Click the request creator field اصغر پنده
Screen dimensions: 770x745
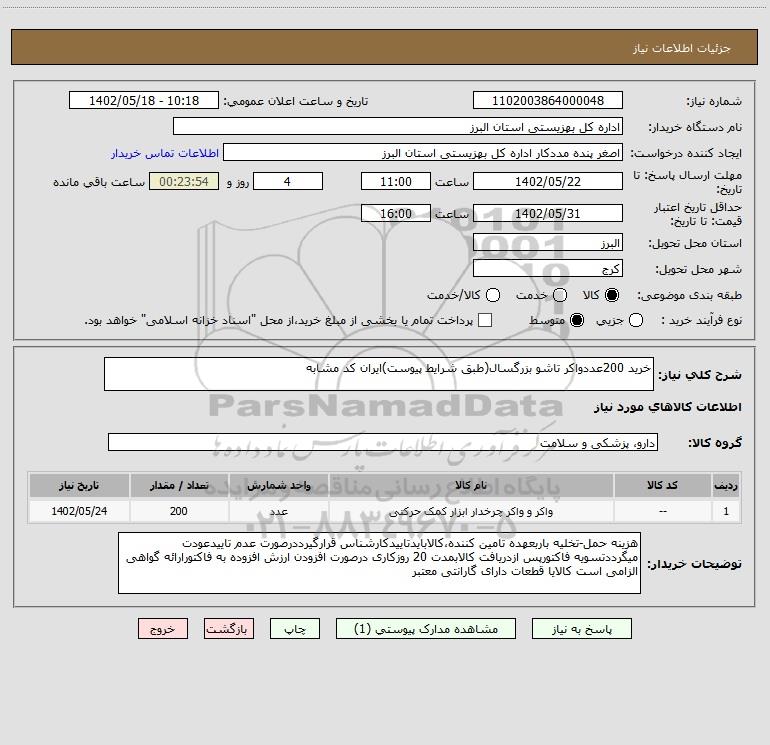tap(423, 152)
